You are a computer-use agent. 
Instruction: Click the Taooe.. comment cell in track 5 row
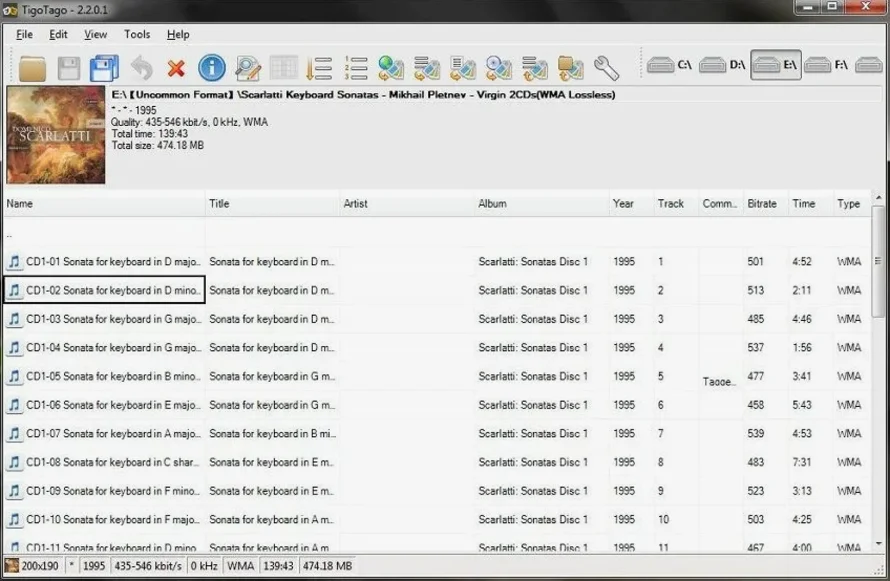[720, 382]
